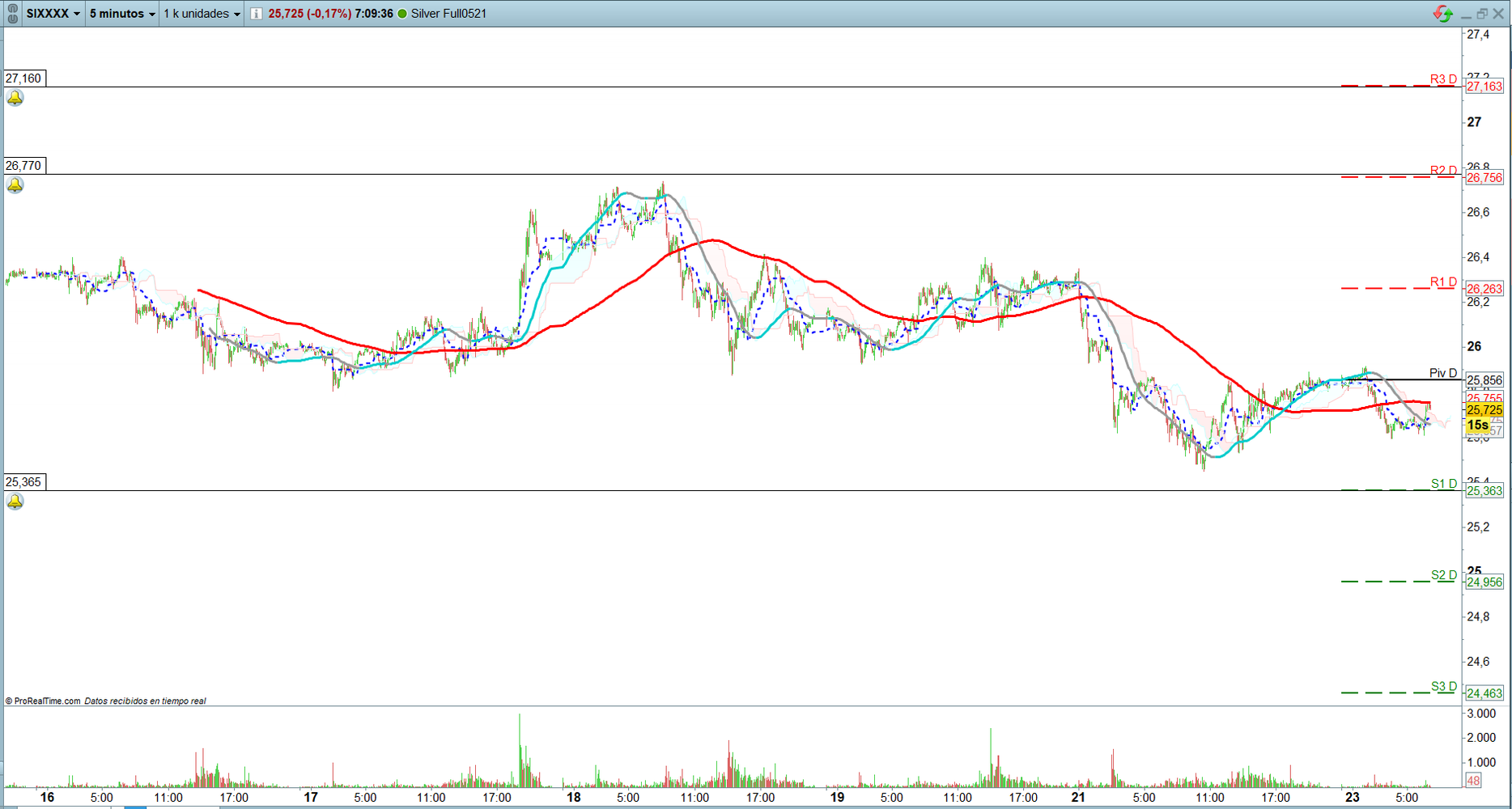Click the S3 D support label
The height and width of the screenshot is (809, 1512).
tap(1444, 687)
